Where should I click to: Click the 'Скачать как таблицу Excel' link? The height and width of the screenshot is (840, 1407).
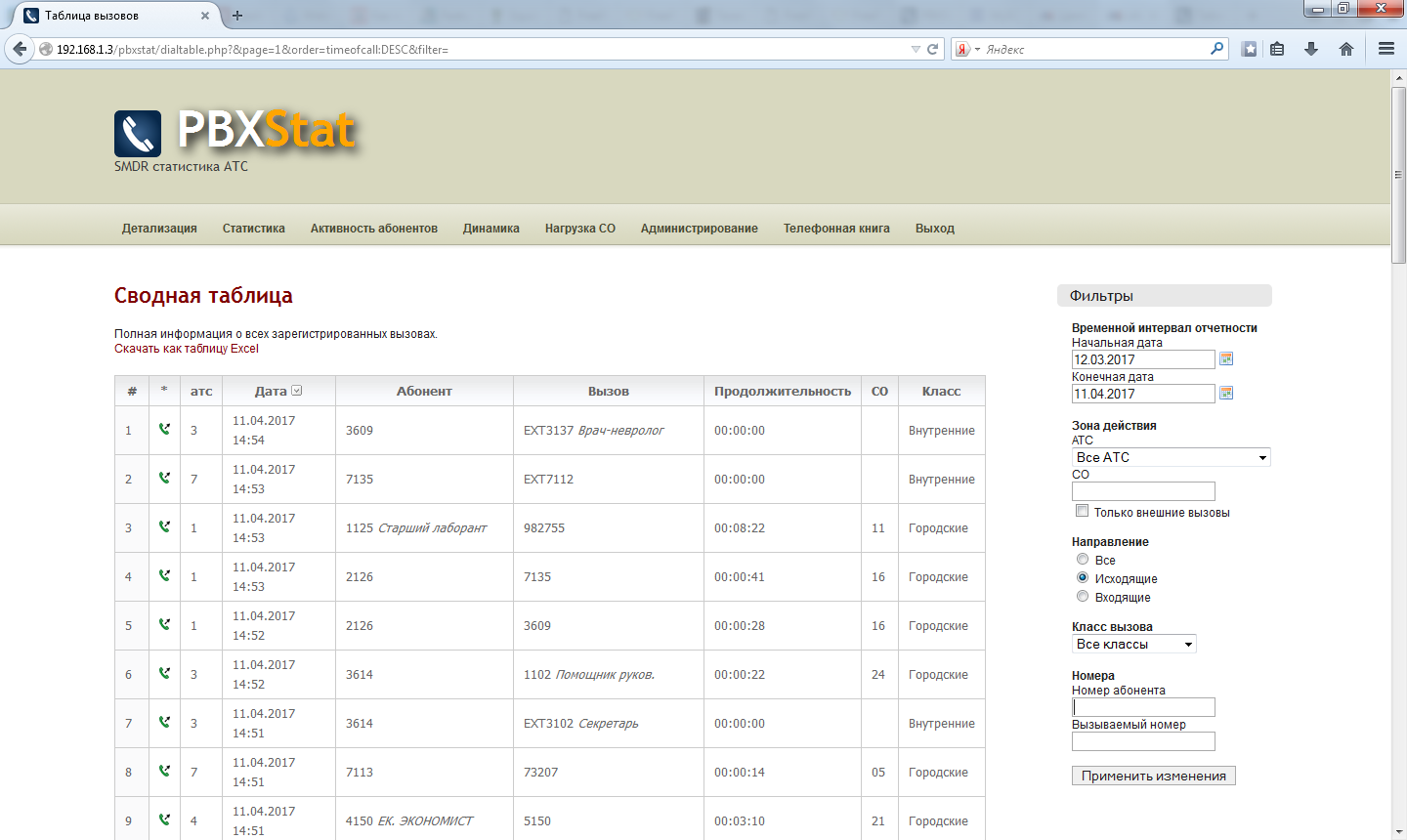pos(187,349)
